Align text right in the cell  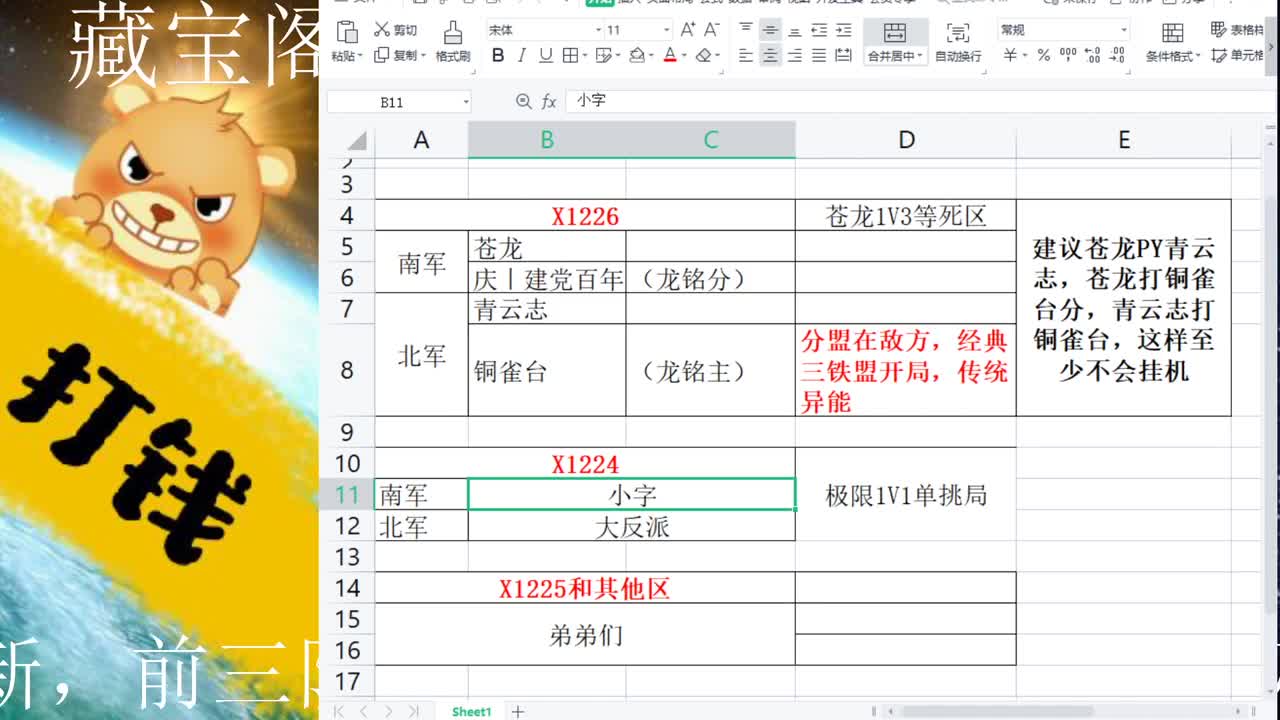(x=795, y=56)
